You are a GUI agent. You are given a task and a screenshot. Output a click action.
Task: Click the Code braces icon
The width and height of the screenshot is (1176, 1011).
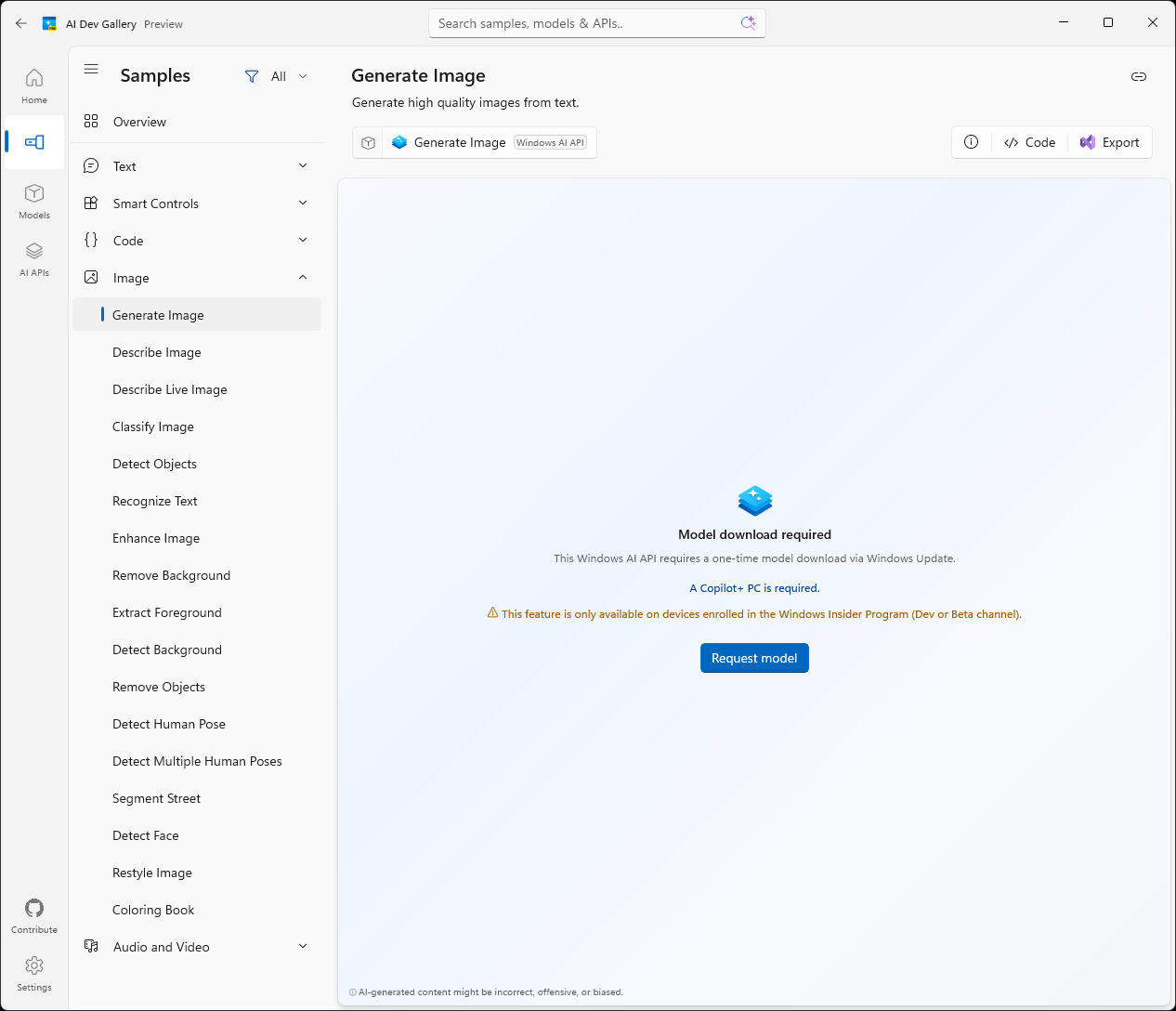click(91, 240)
